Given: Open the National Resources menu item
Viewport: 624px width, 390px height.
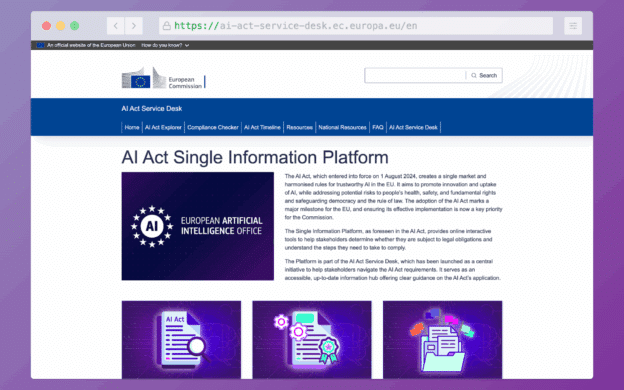Looking at the screenshot, I should [x=342, y=127].
